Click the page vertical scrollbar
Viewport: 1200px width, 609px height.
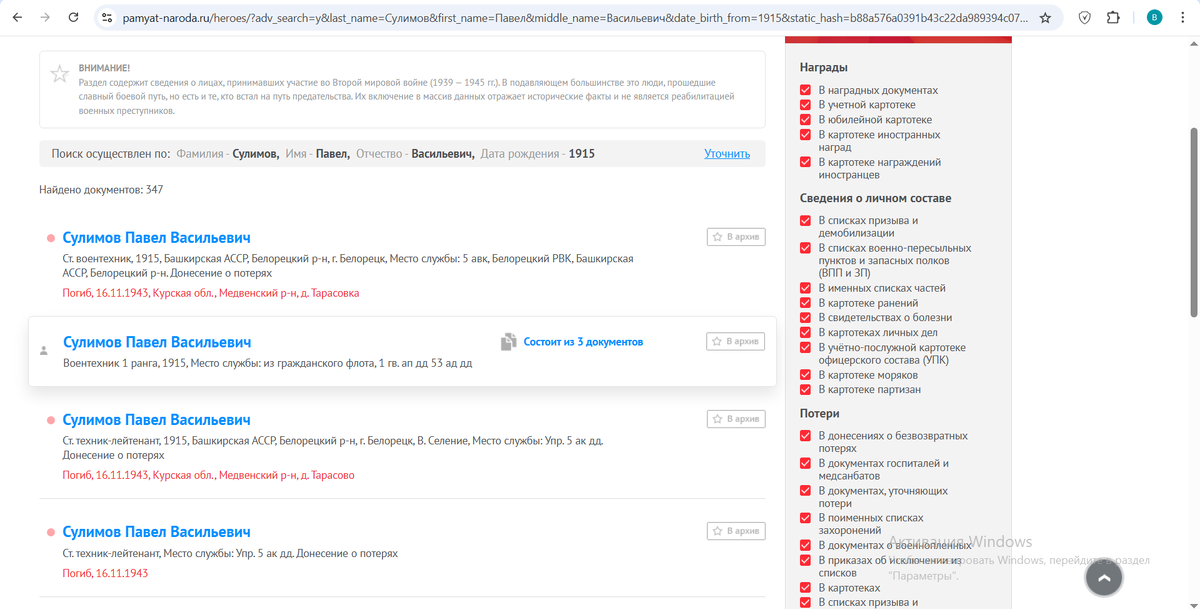[1193, 220]
